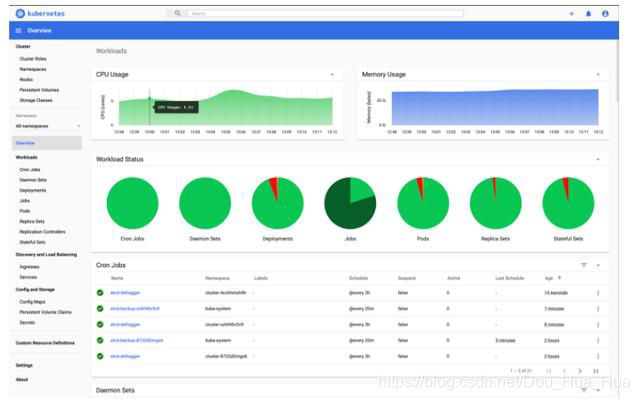The height and width of the screenshot is (400, 640).
Task: Collapse the CPU Usage card
Action: point(332,74)
